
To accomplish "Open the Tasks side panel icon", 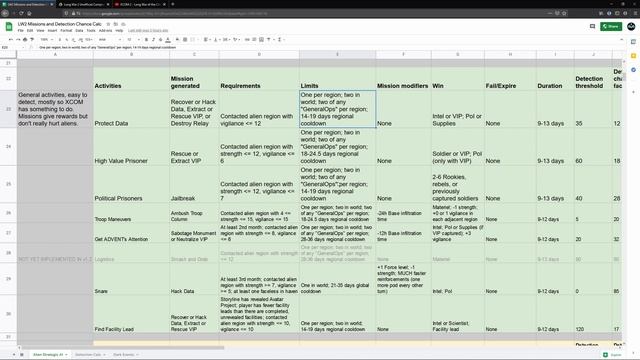I will [x=633, y=70].
